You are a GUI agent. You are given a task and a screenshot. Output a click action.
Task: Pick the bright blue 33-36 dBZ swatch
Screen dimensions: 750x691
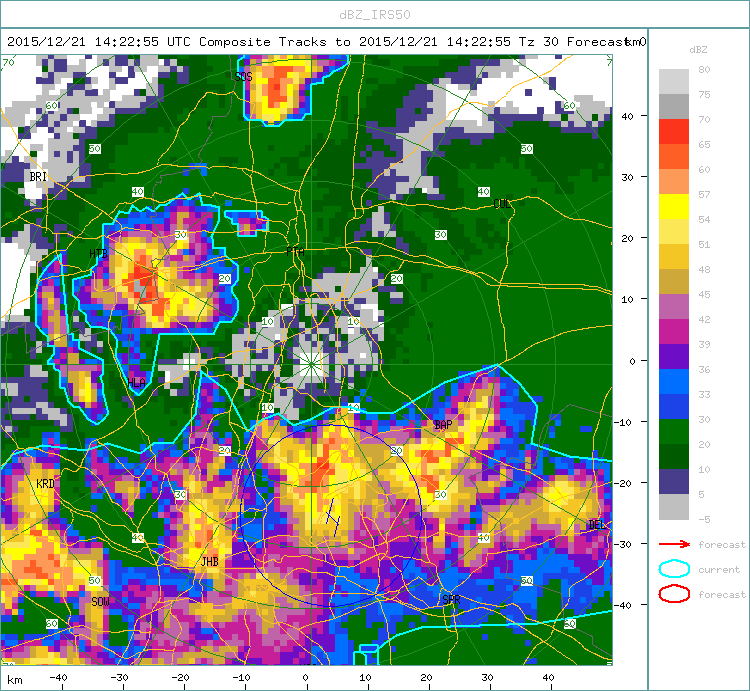point(673,382)
